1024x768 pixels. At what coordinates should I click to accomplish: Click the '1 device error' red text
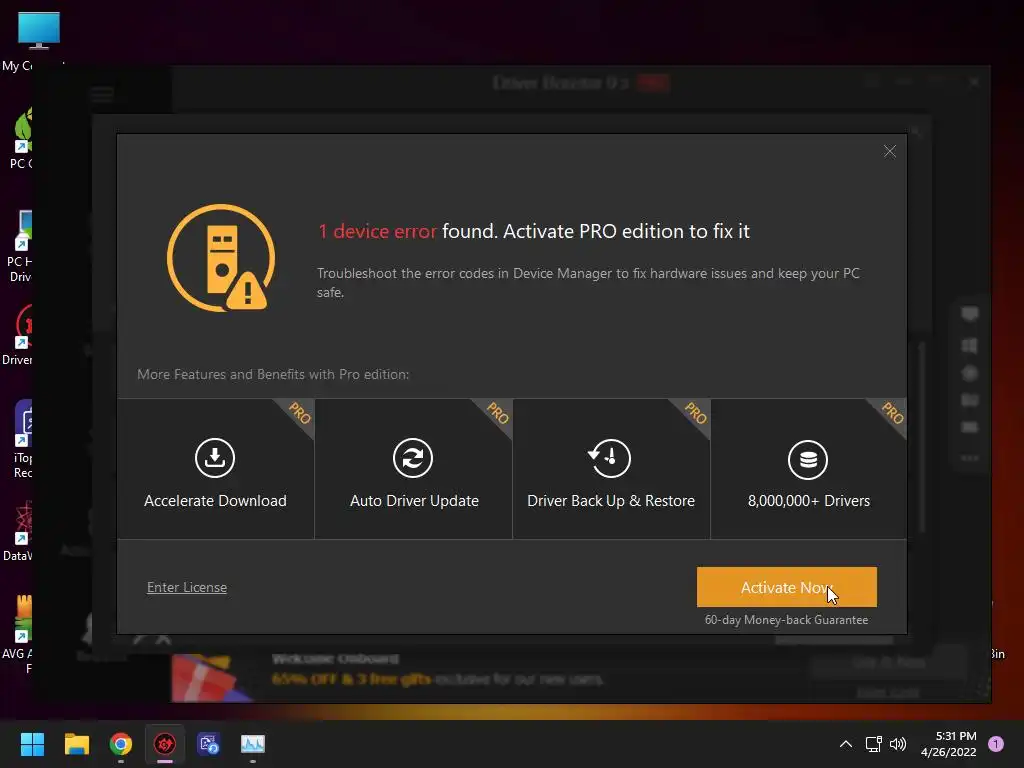point(377,231)
